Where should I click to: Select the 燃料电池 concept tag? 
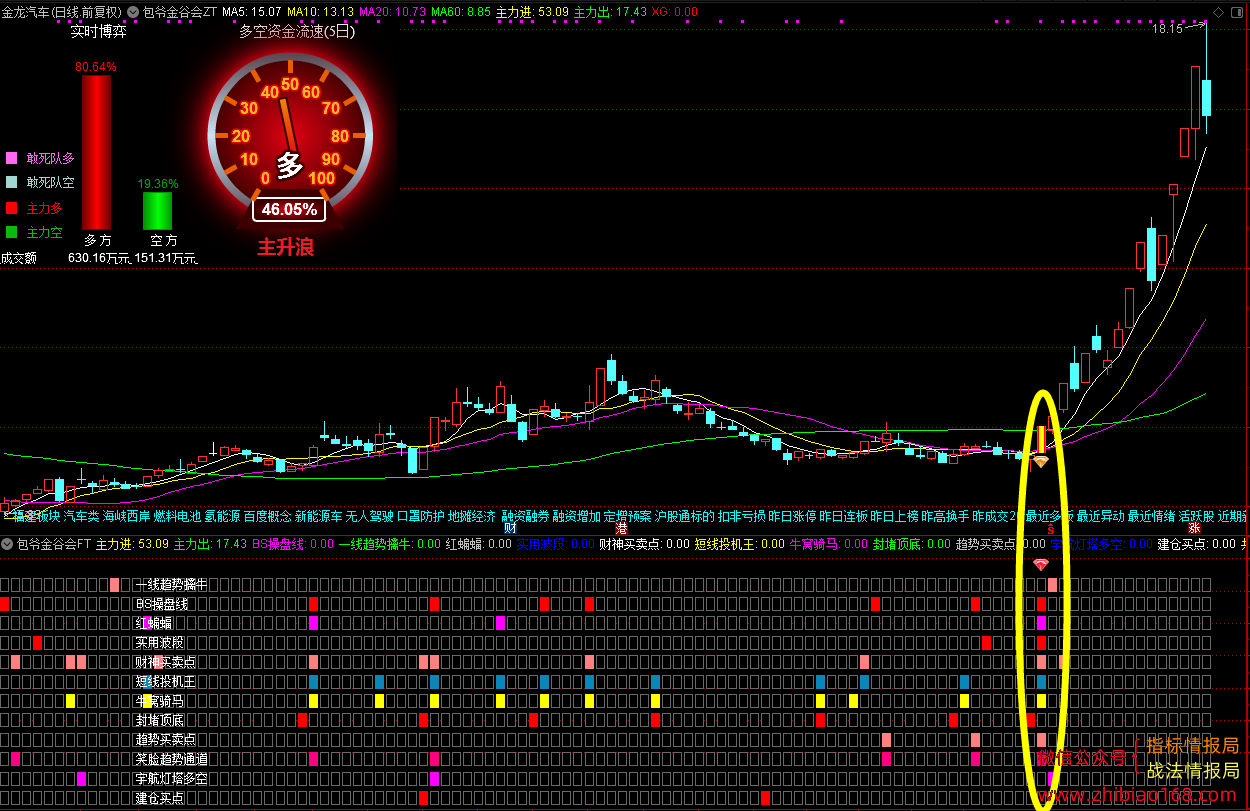coord(178,517)
